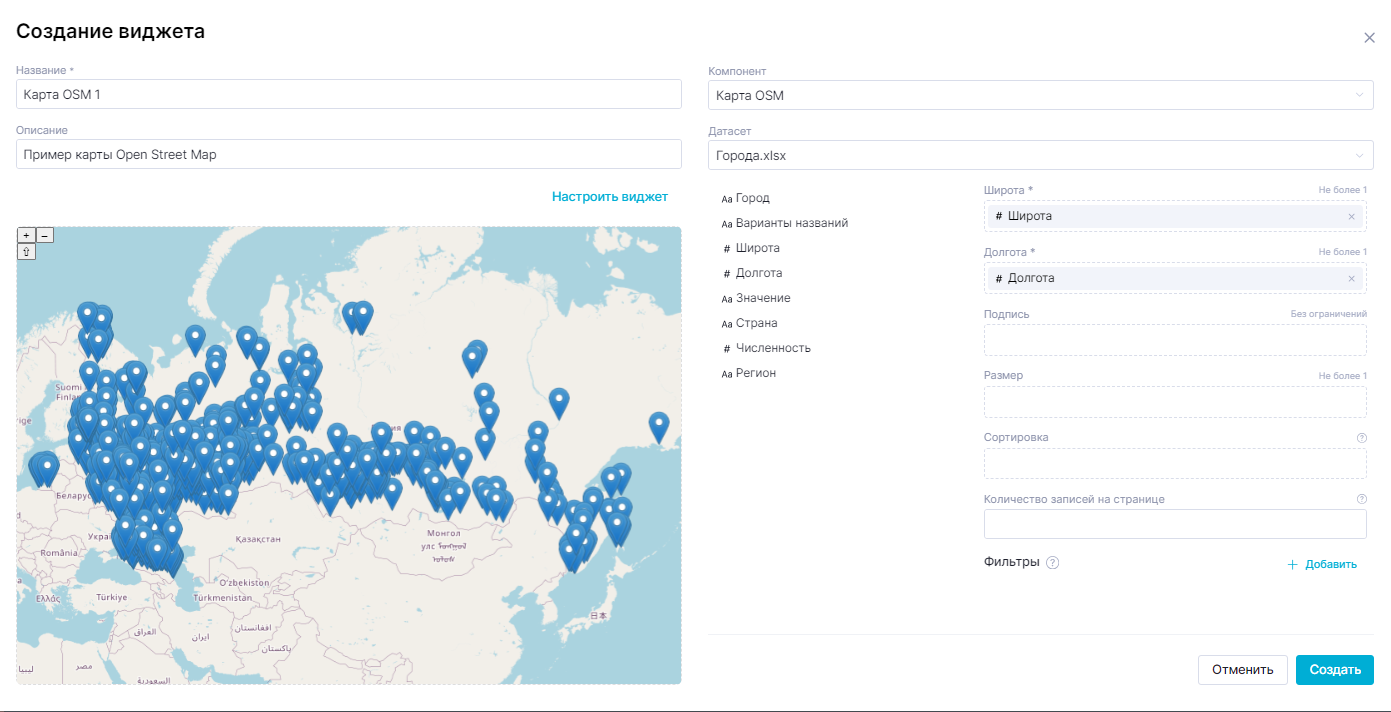
Task: Click help icon for Сортировка
Action: [1361, 438]
